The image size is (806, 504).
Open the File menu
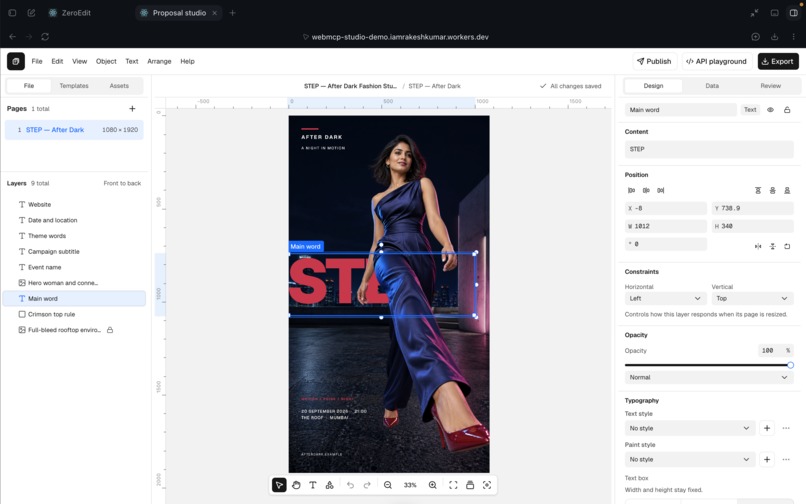[x=37, y=61]
